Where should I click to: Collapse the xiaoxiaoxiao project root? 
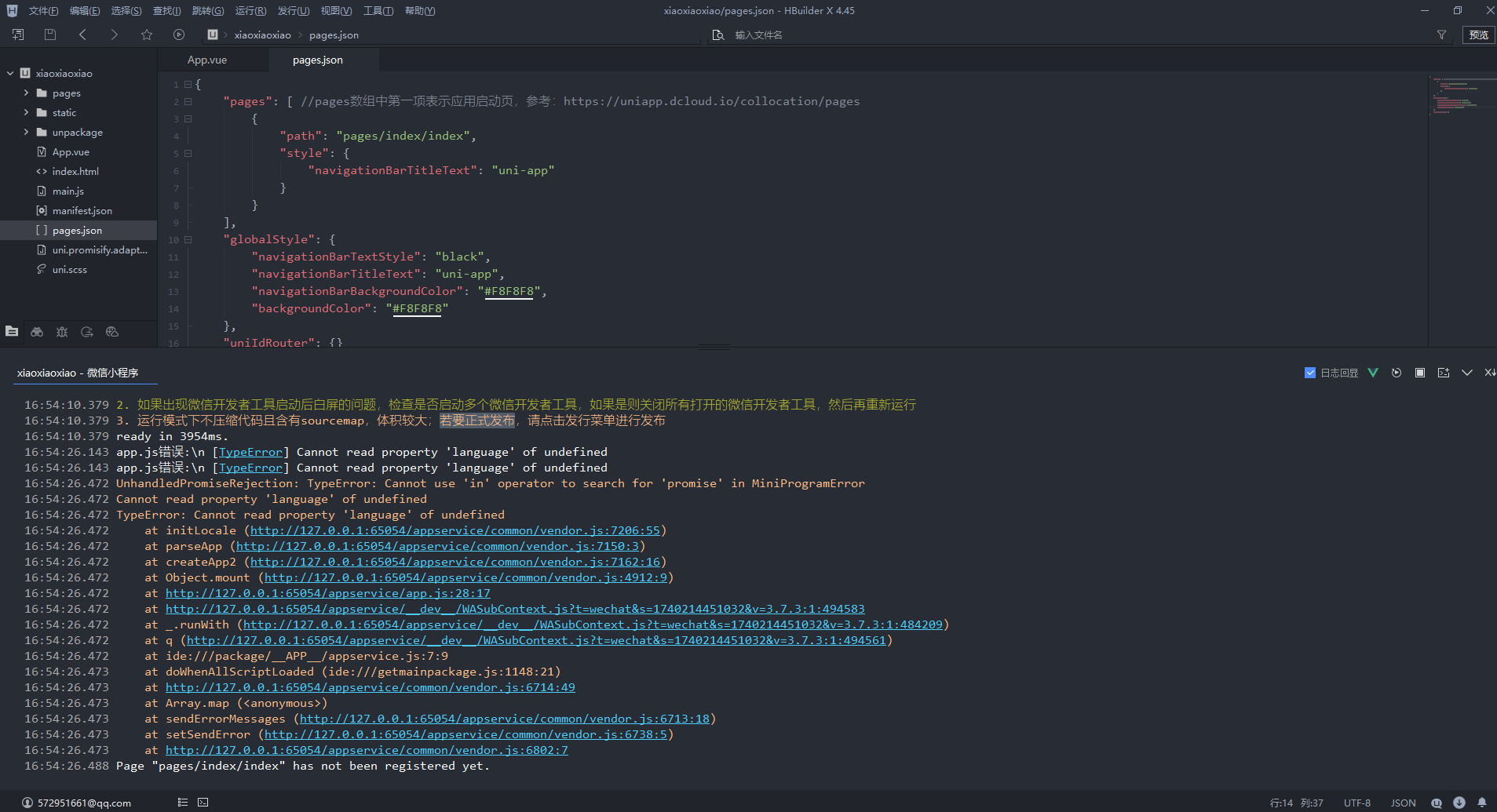pos(10,73)
